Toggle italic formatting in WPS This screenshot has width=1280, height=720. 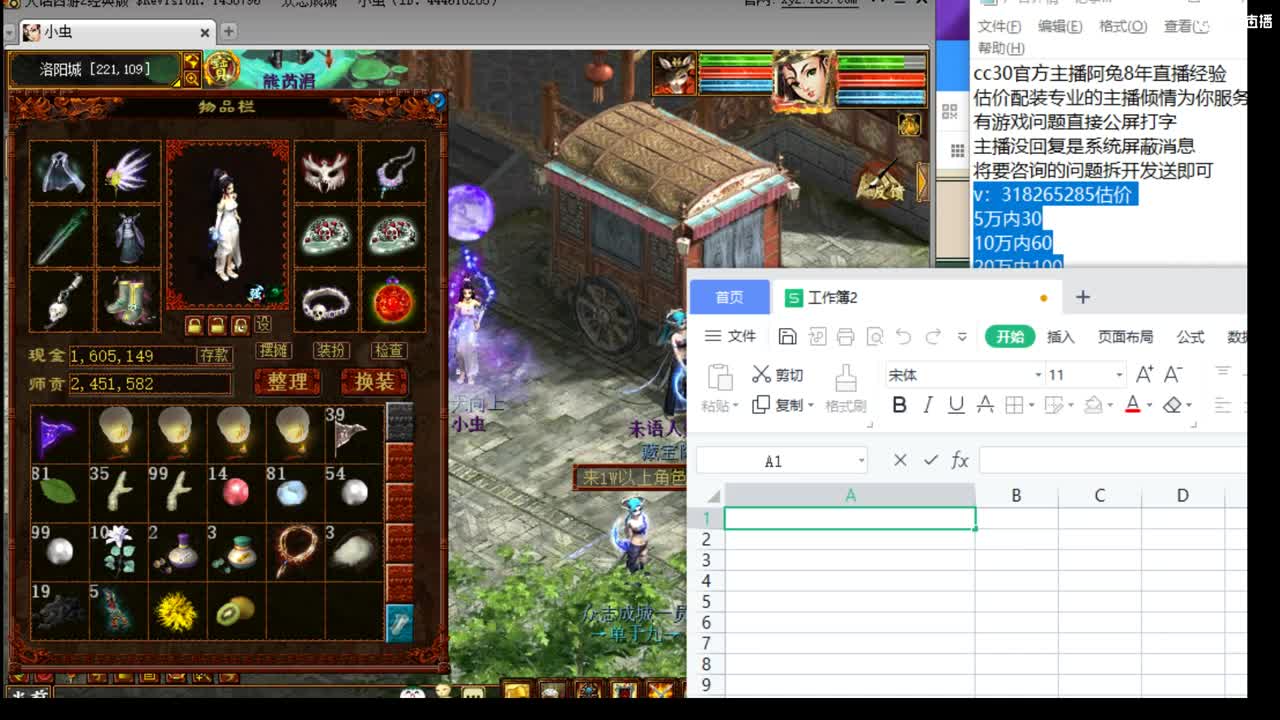(927, 405)
